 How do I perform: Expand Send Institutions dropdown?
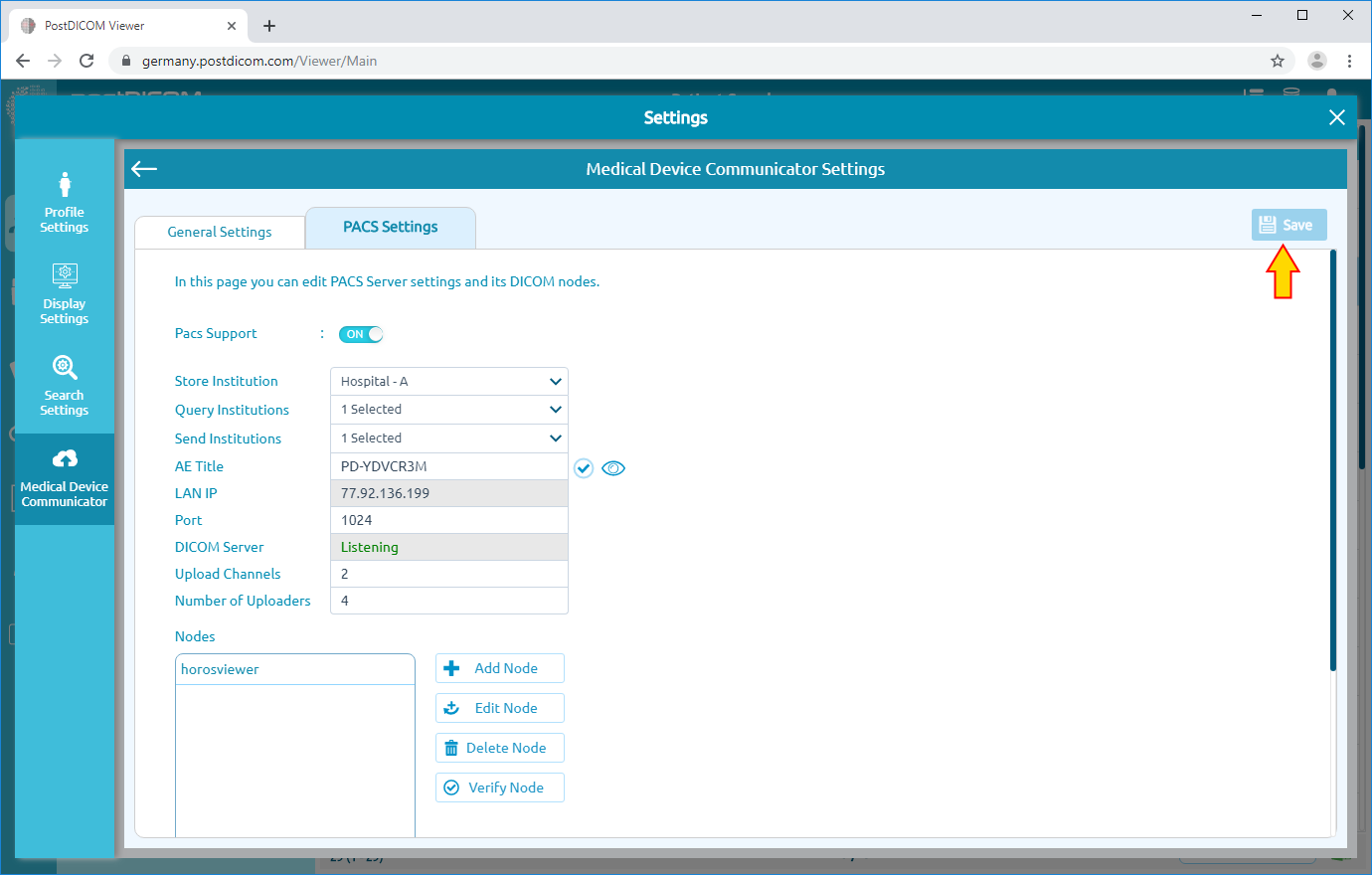(449, 438)
